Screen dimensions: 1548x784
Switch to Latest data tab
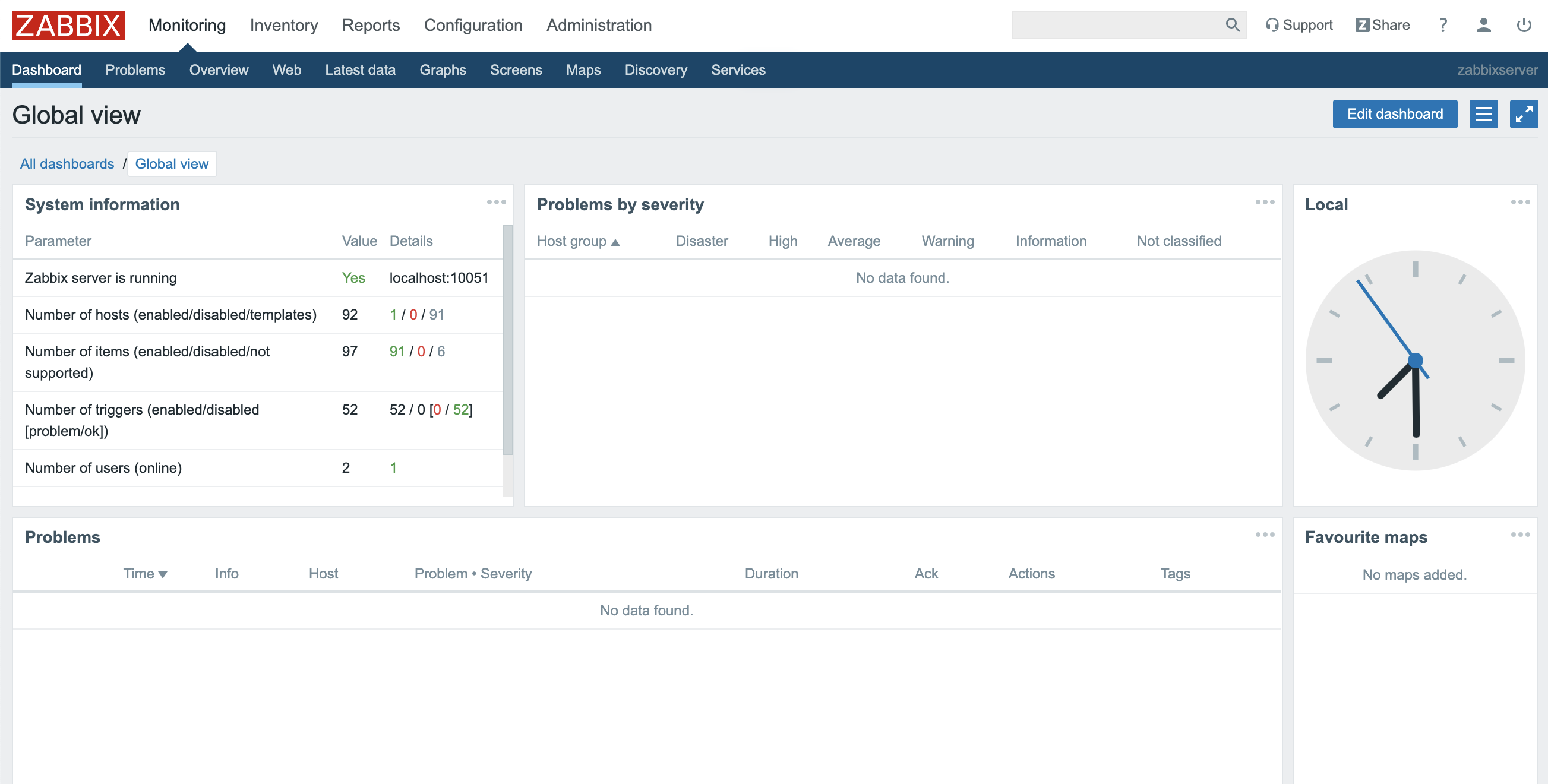(360, 70)
